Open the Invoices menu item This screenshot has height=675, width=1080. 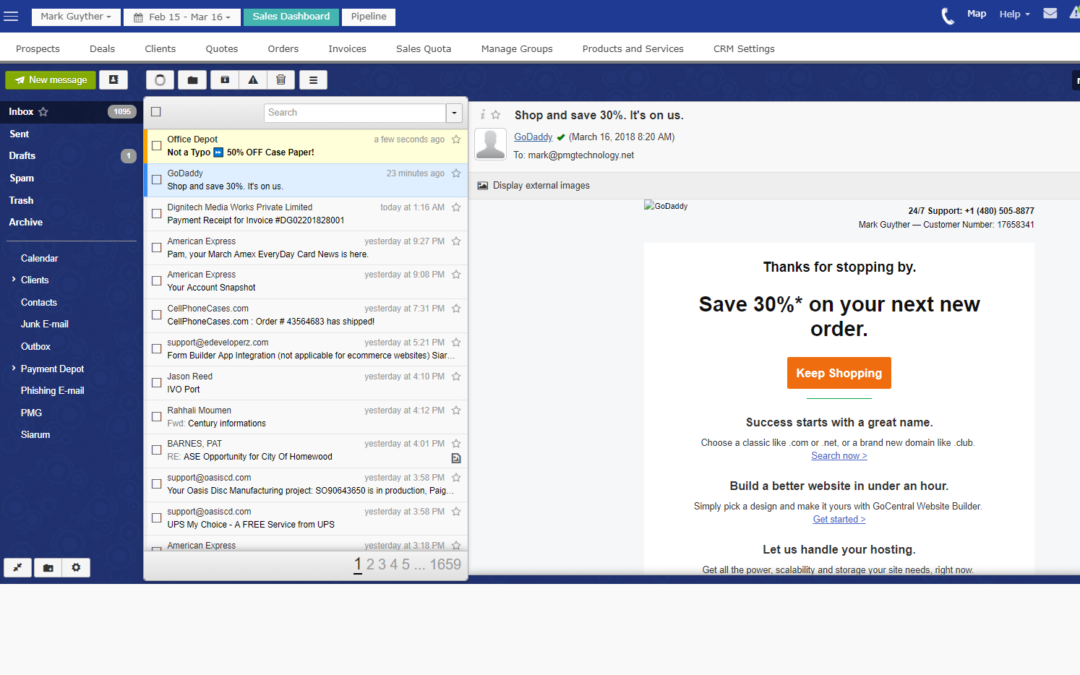click(x=347, y=49)
